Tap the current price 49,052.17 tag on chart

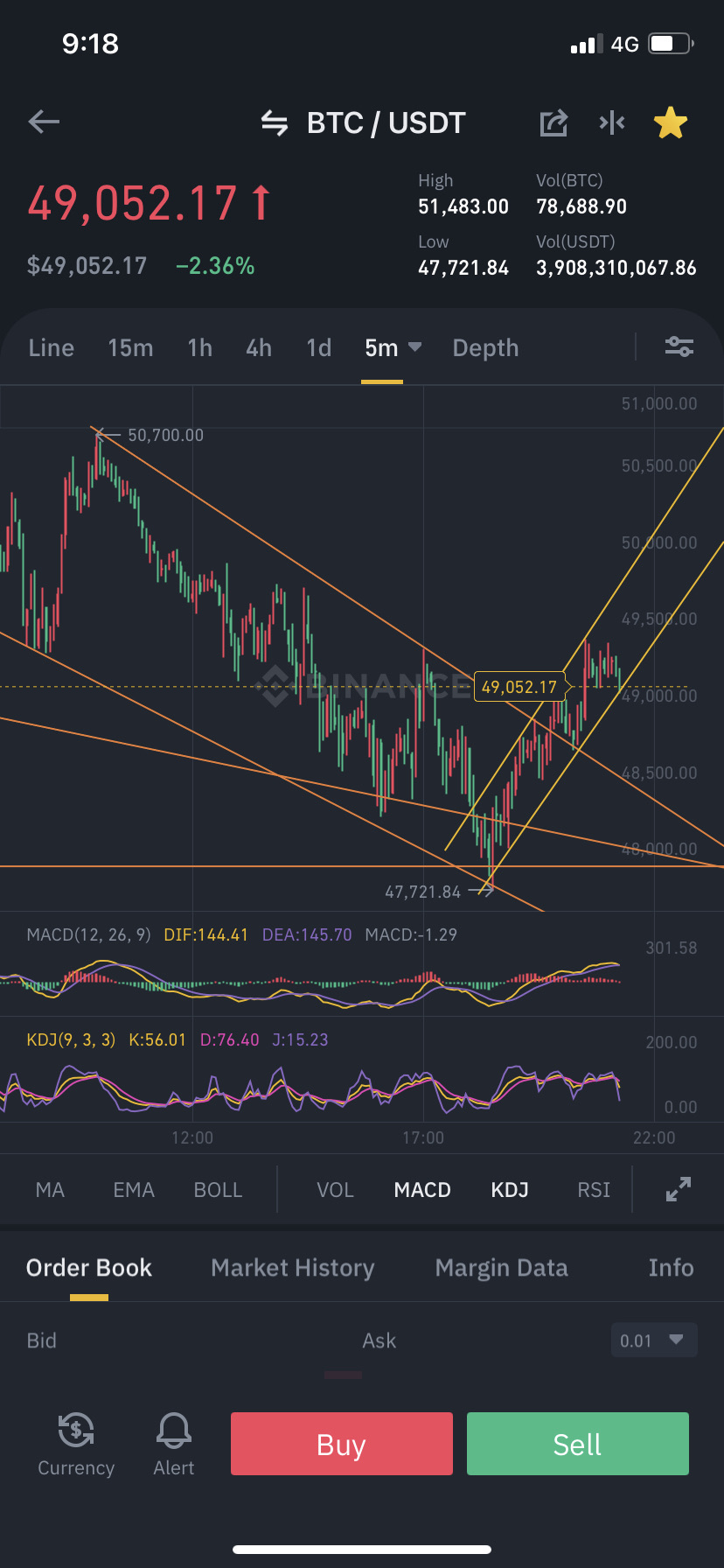tap(519, 687)
